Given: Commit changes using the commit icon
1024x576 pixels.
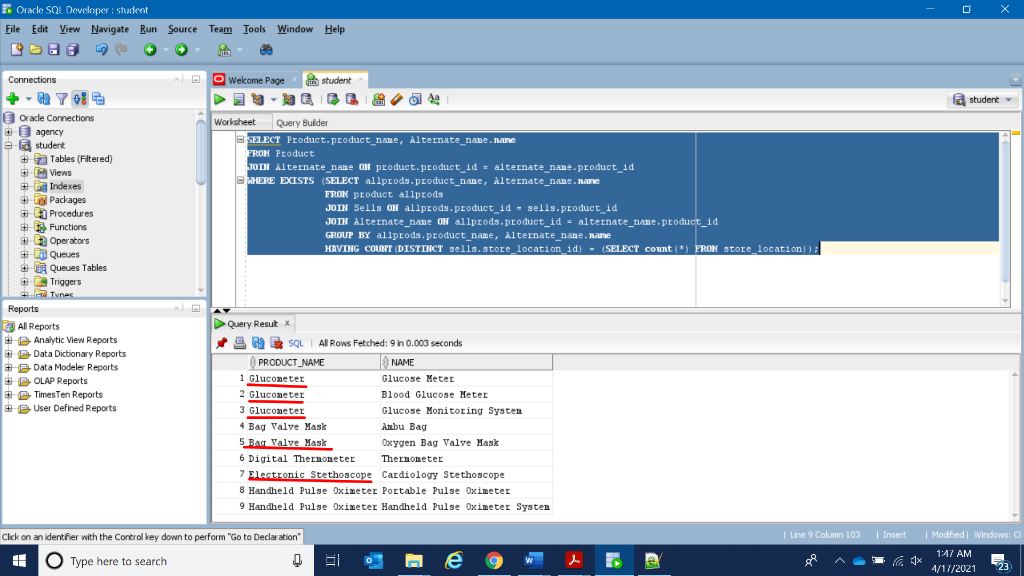Looking at the screenshot, I should (x=333, y=99).
